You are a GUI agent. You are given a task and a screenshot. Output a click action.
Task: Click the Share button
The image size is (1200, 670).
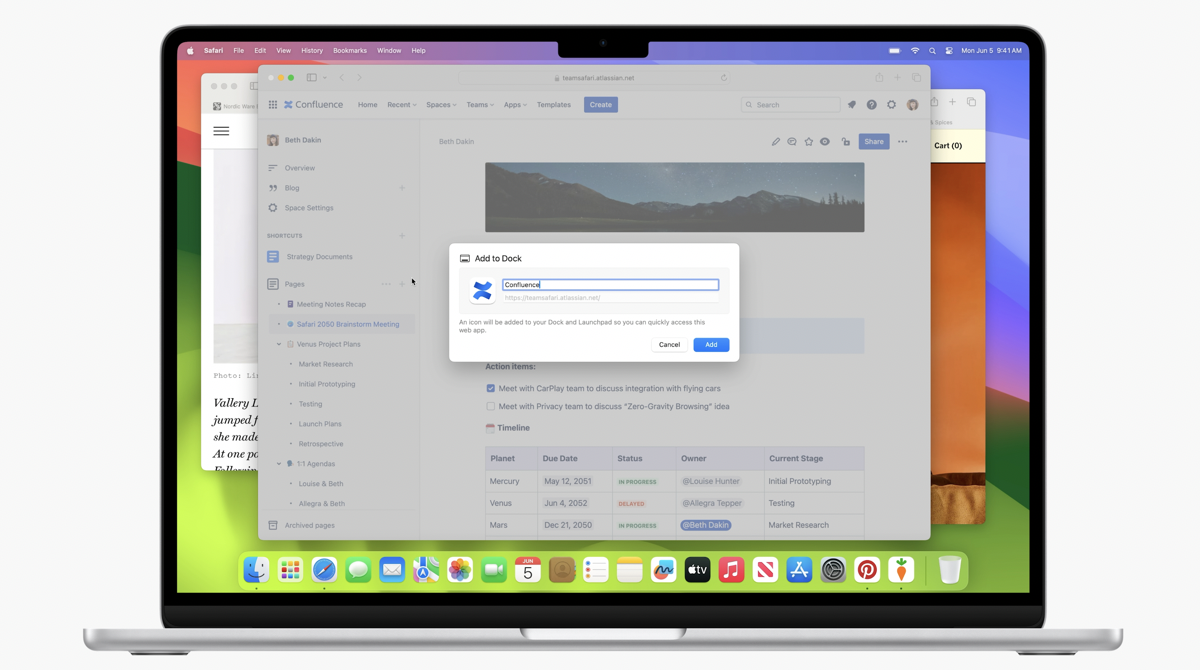click(874, 142)
